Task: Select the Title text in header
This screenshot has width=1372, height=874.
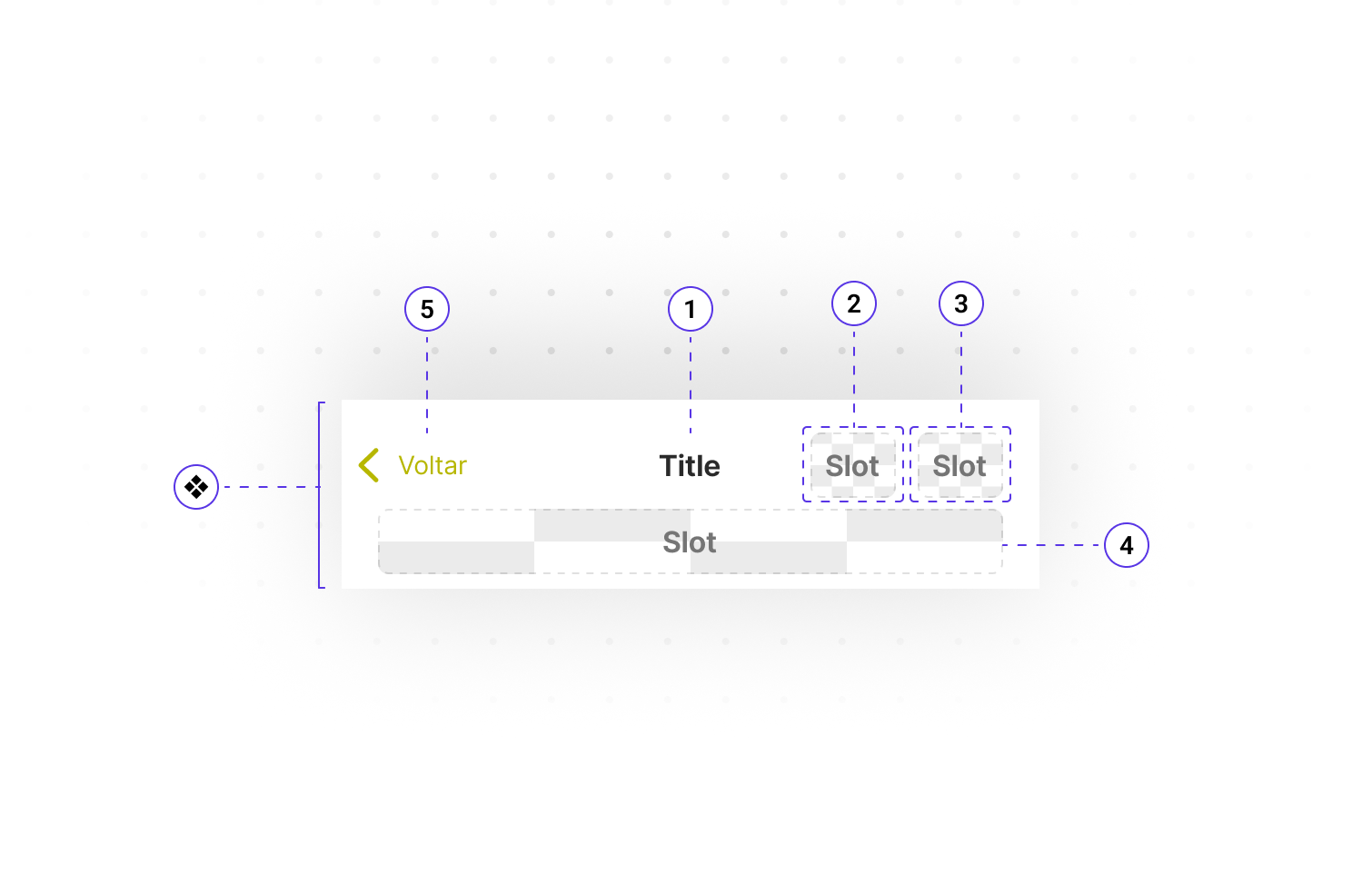Action: point(690,466)
